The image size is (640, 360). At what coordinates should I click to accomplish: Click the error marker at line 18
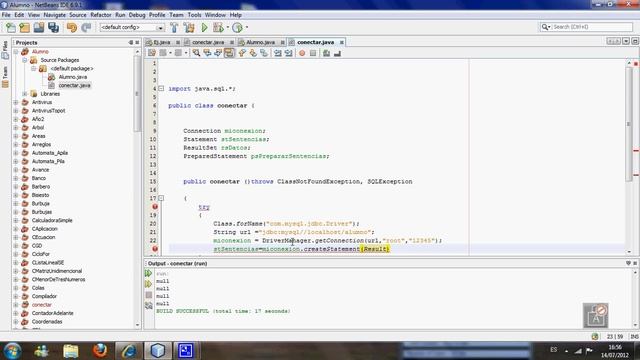(x=155, y=207)
